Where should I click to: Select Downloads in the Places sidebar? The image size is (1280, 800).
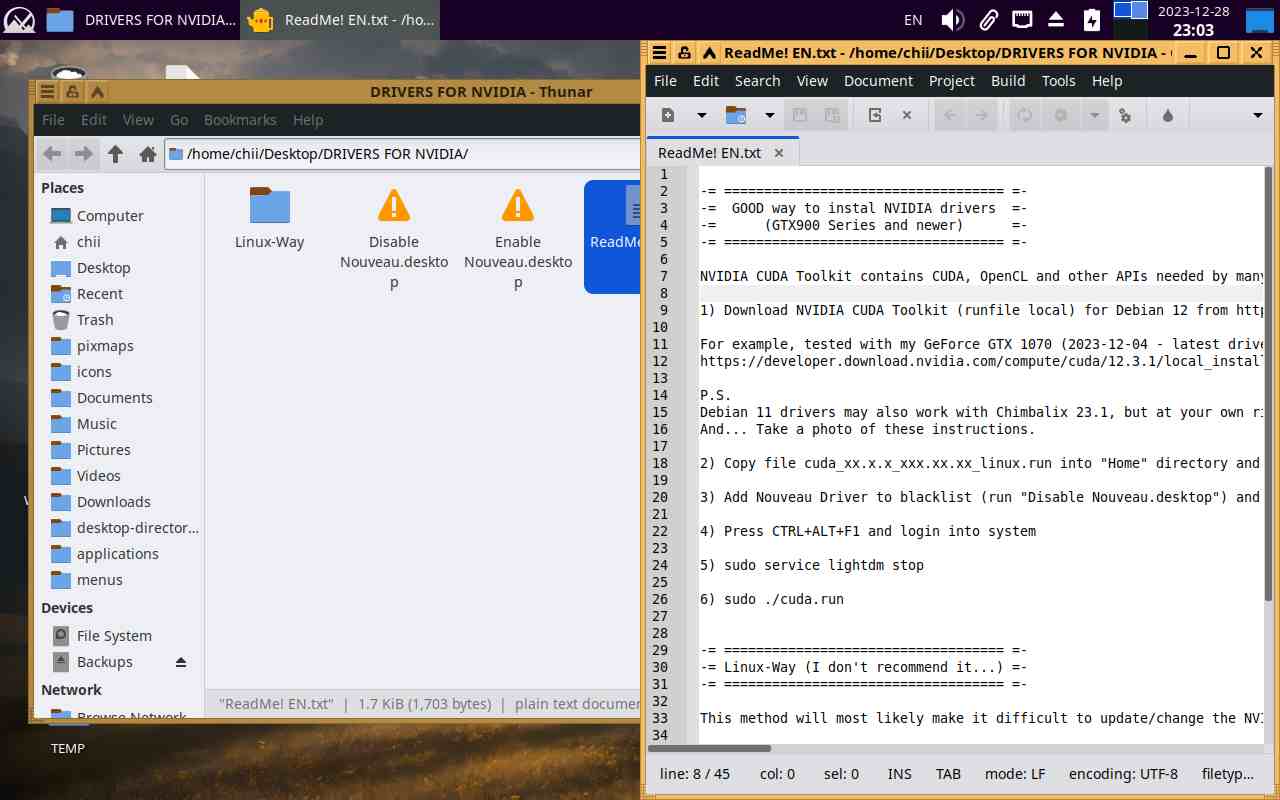pos(113,502)
